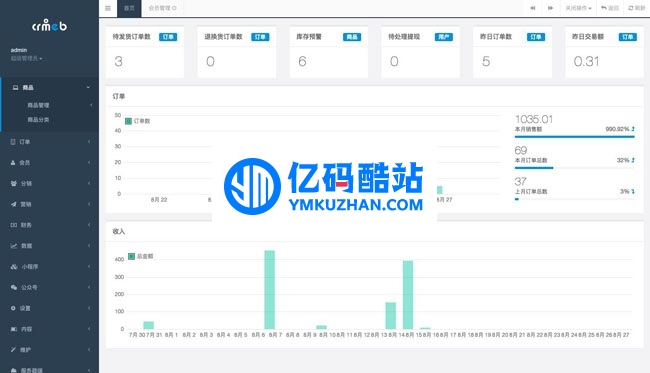Viewport: 650px width, 373px height.
Task: Toggle the sidebar with the hamburger icon
Action: click(x=108, y=8)
